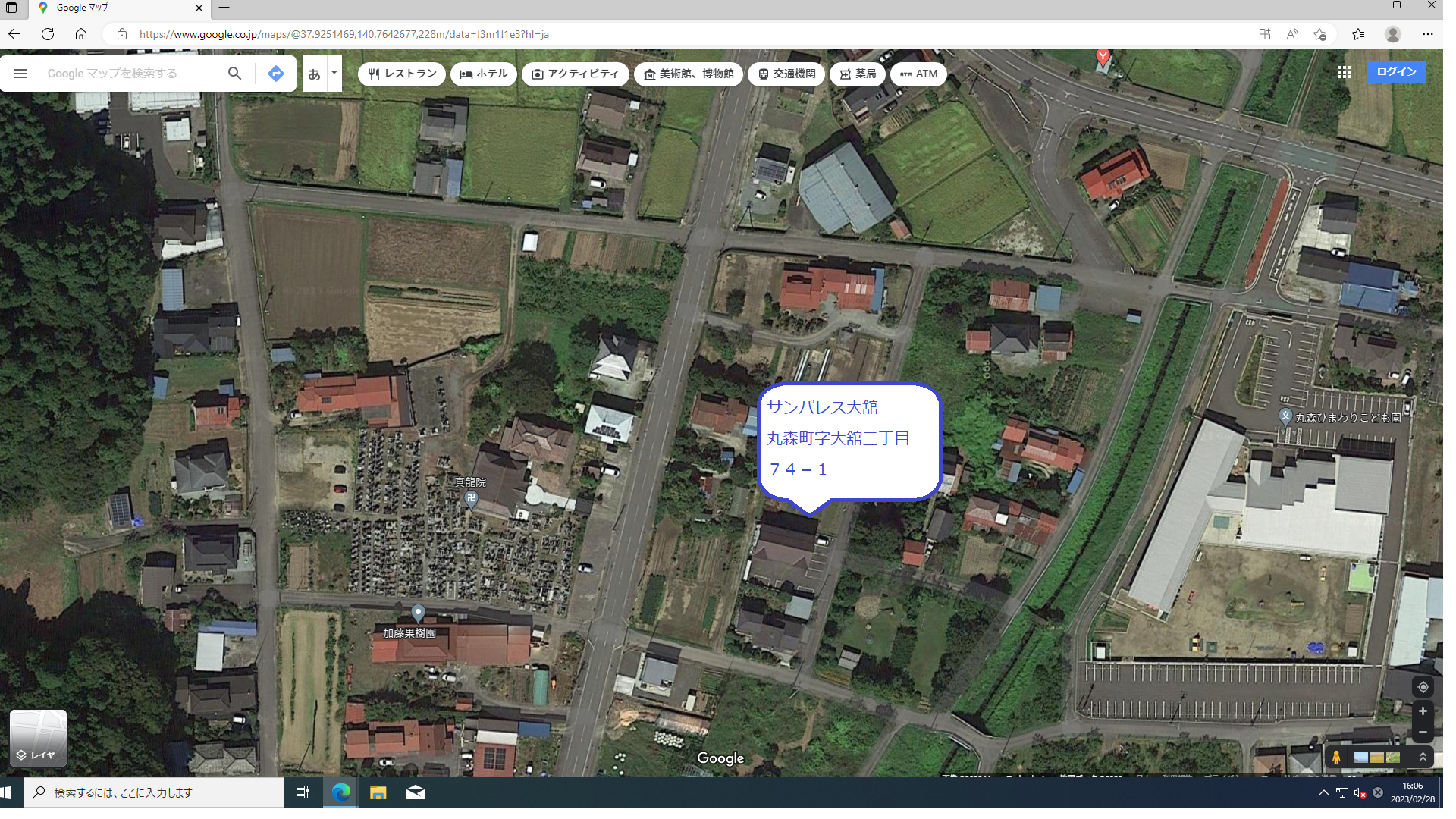Expand the IME dropdown arrow beside あ
Image resolution: width=1456 pixels, height=819 pixels.
(x=334, y=74)
